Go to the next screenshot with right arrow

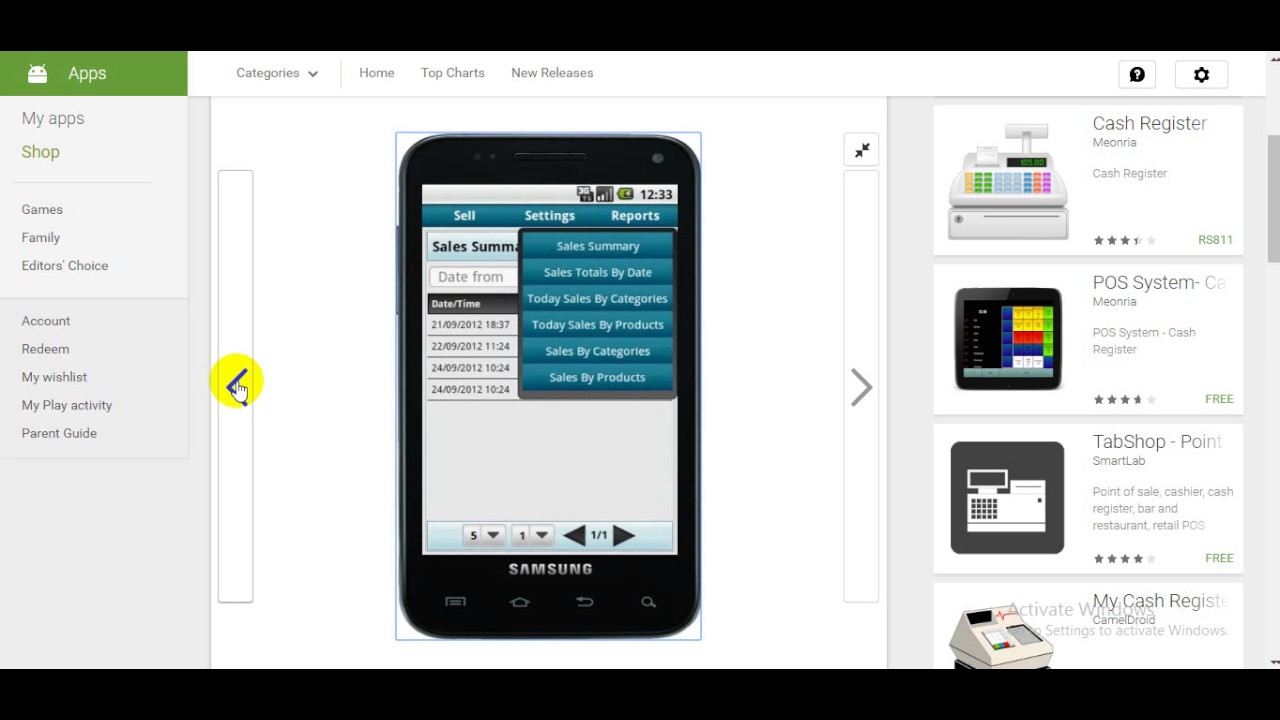861,387
